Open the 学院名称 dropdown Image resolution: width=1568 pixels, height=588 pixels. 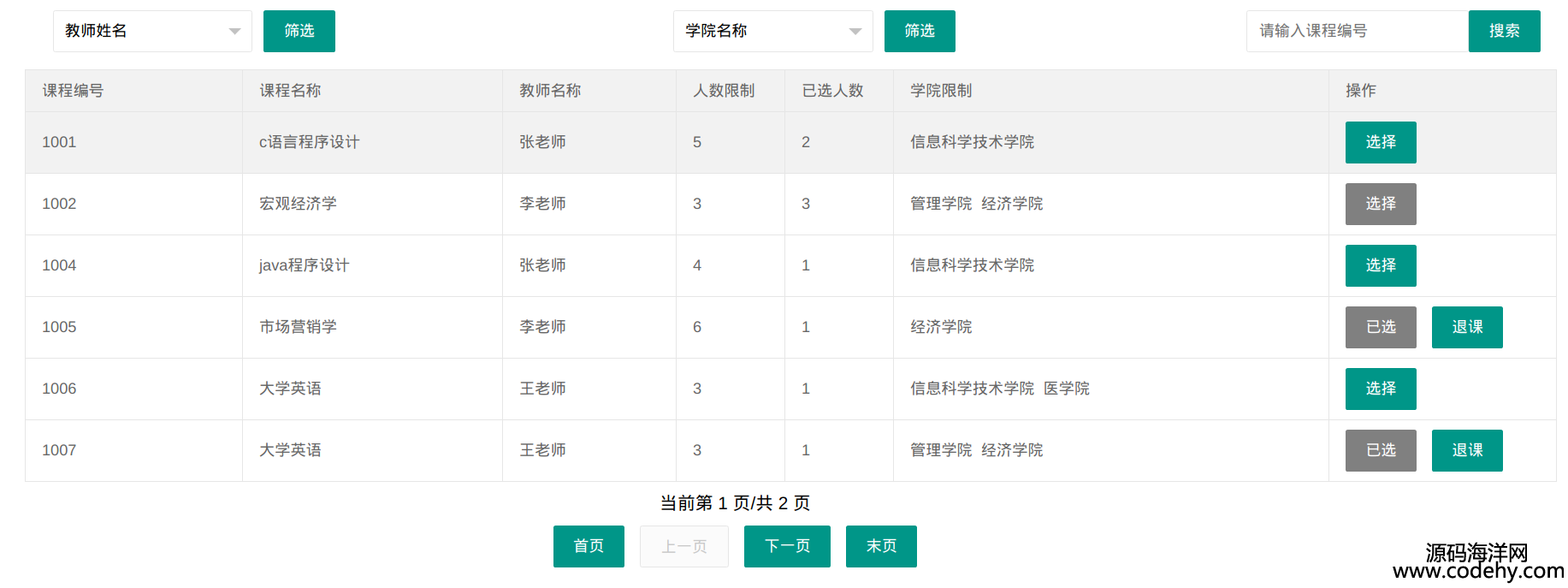[x=772, y=32]
